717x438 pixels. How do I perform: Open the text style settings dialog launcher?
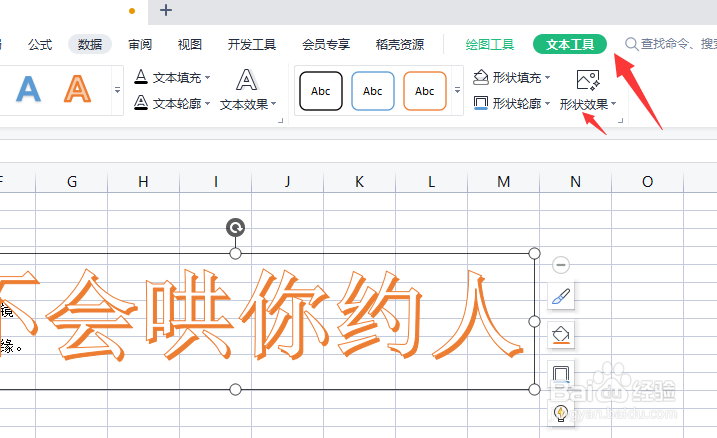pos(281,121)
